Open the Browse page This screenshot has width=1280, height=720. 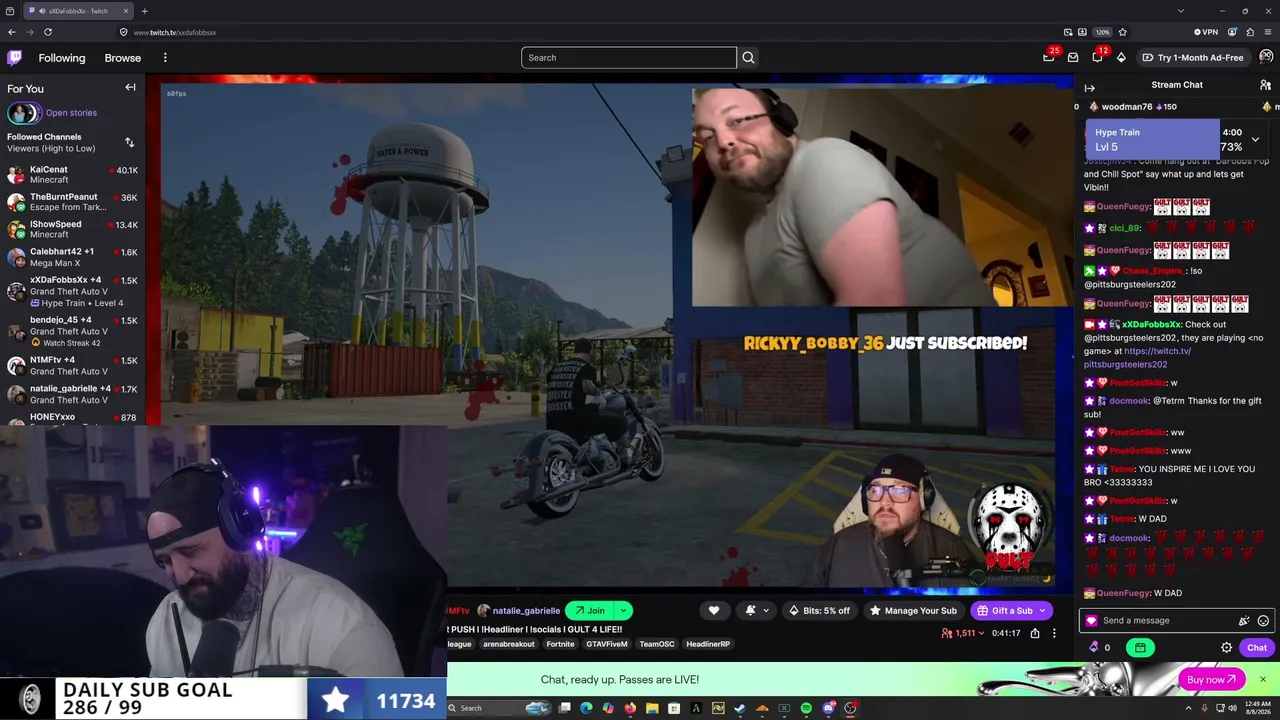(123, 58)
